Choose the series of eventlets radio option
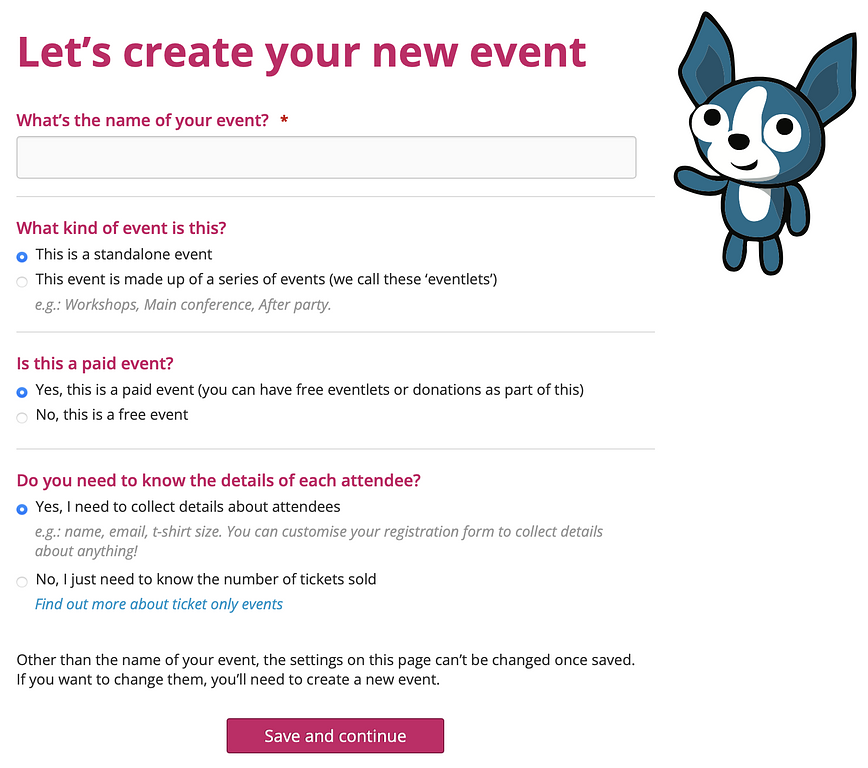868x768 pixels. coord(22,282)
